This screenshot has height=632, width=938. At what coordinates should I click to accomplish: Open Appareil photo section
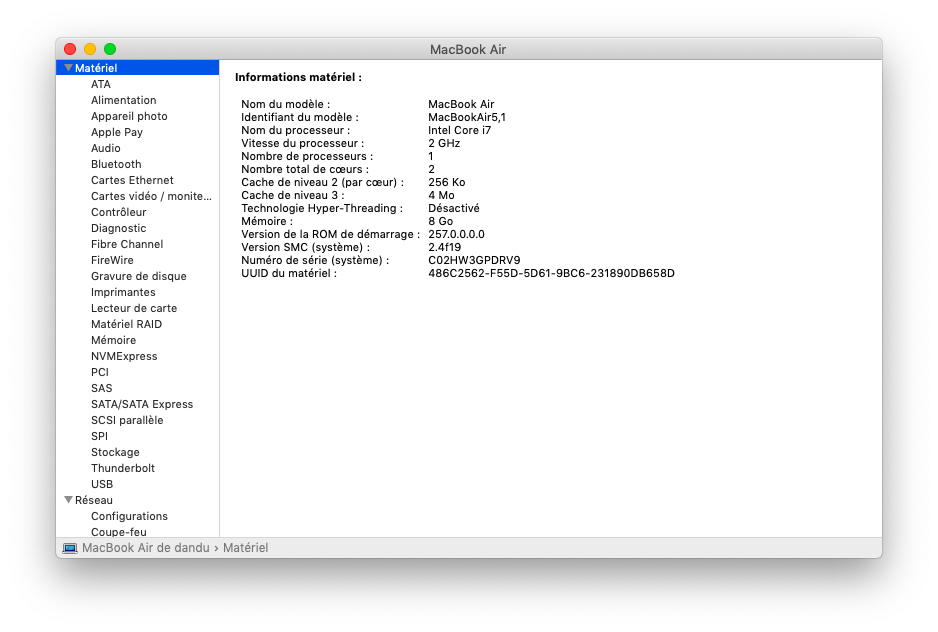[x=129, y=116]
